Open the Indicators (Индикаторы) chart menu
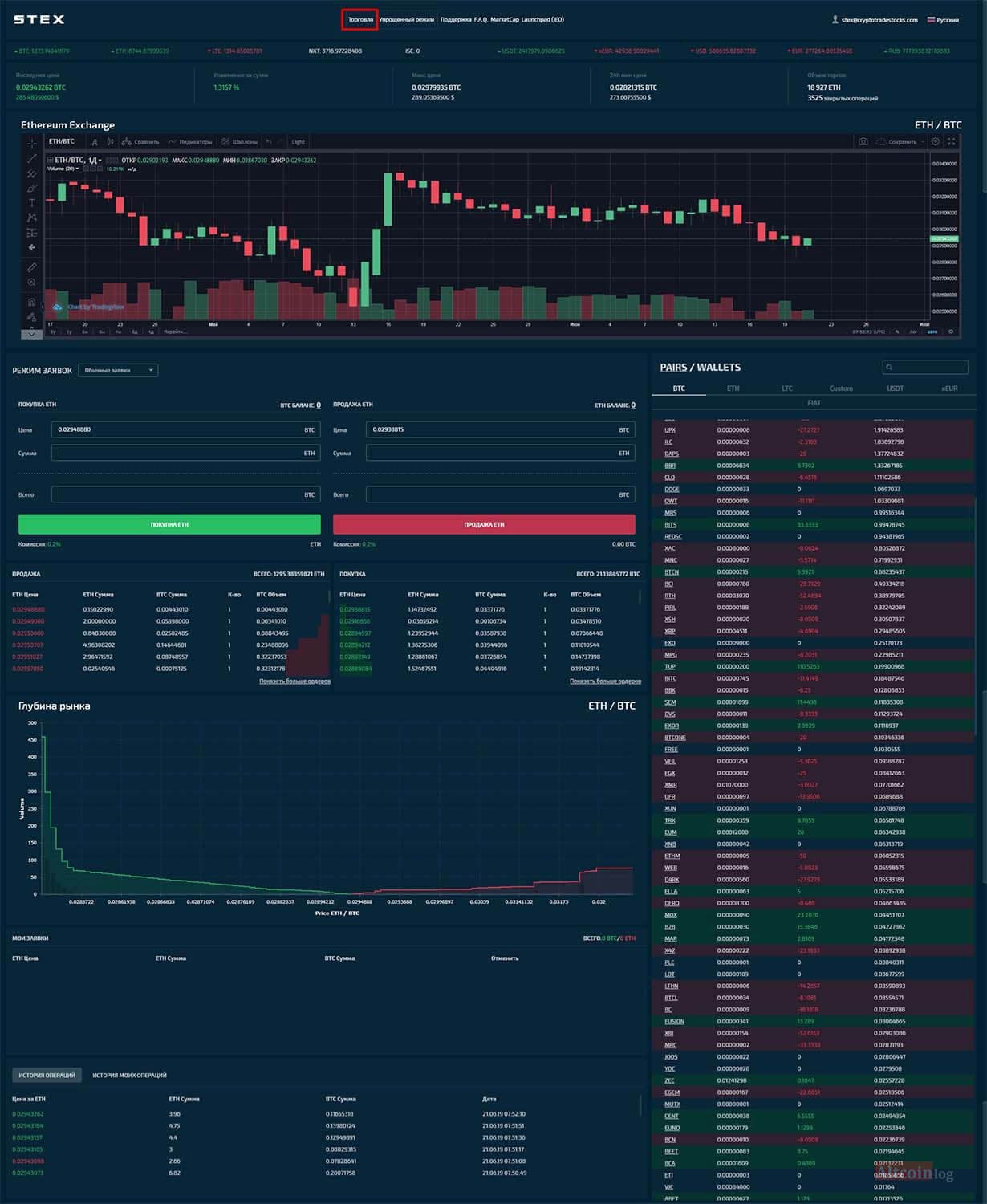987x1204 pixels. (x=190, y=142)
